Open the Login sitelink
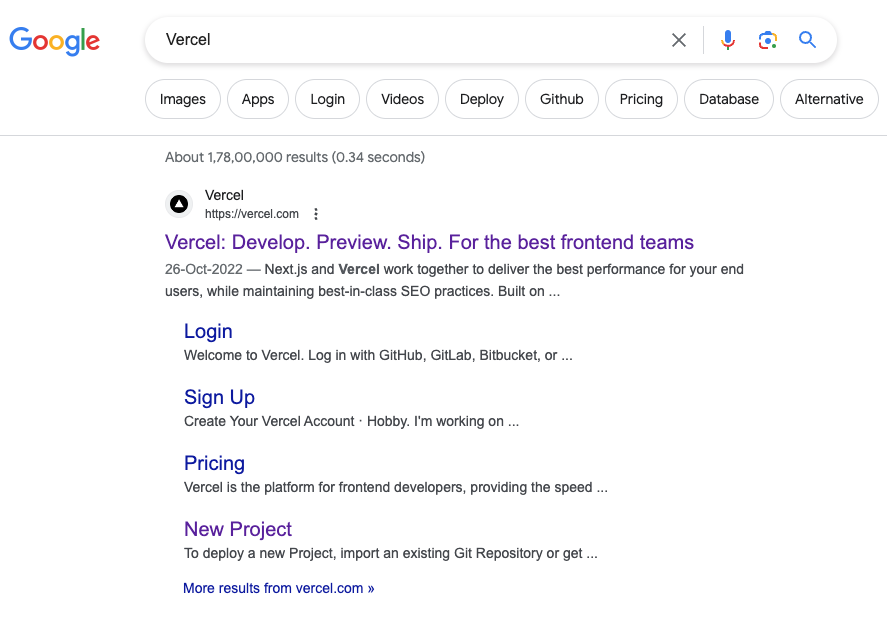887x625 pixels. coord(208,331)
